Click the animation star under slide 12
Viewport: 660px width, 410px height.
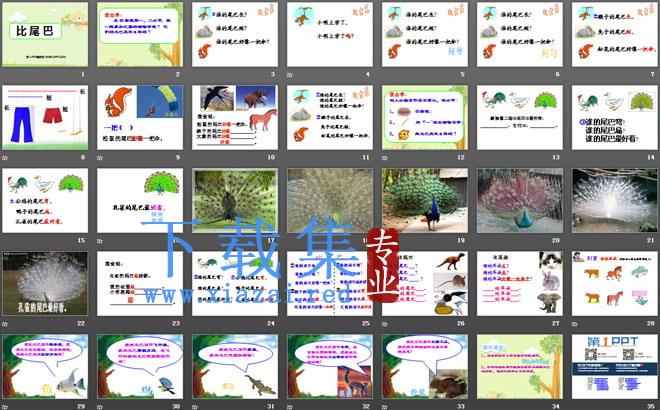coord(385,158)
